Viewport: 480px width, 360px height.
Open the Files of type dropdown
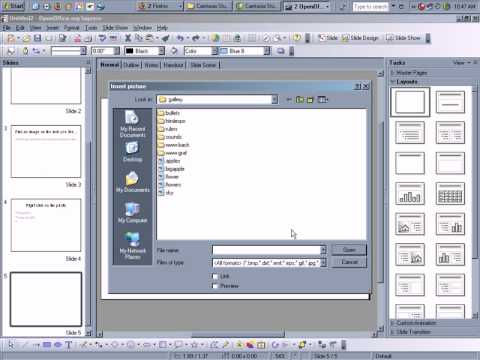[323, 263]
